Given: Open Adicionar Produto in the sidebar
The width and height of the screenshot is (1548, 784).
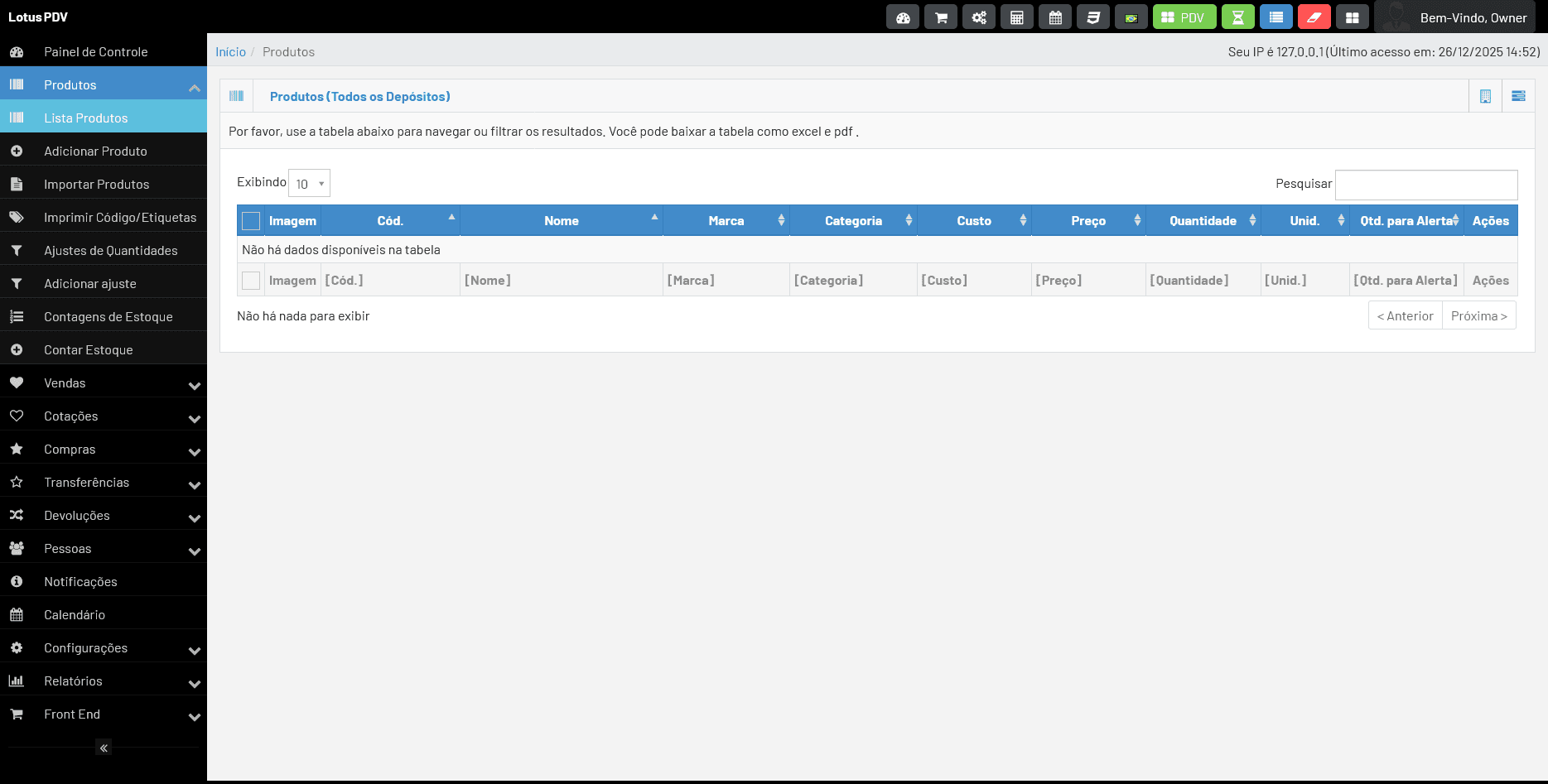Looking at the screenshot, I should (95, 152).
